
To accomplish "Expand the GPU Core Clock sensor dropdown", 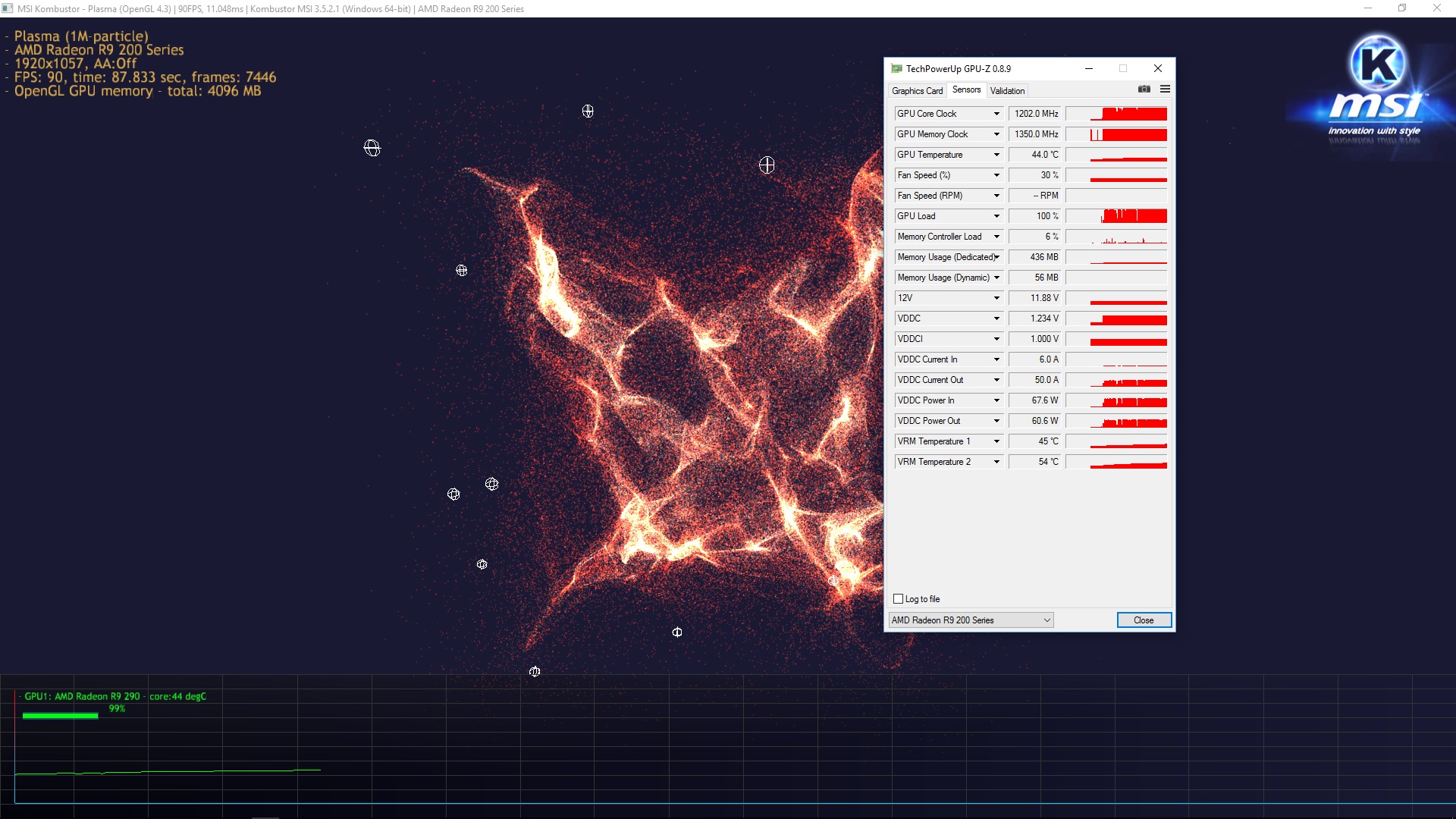I will click(996, 114).
